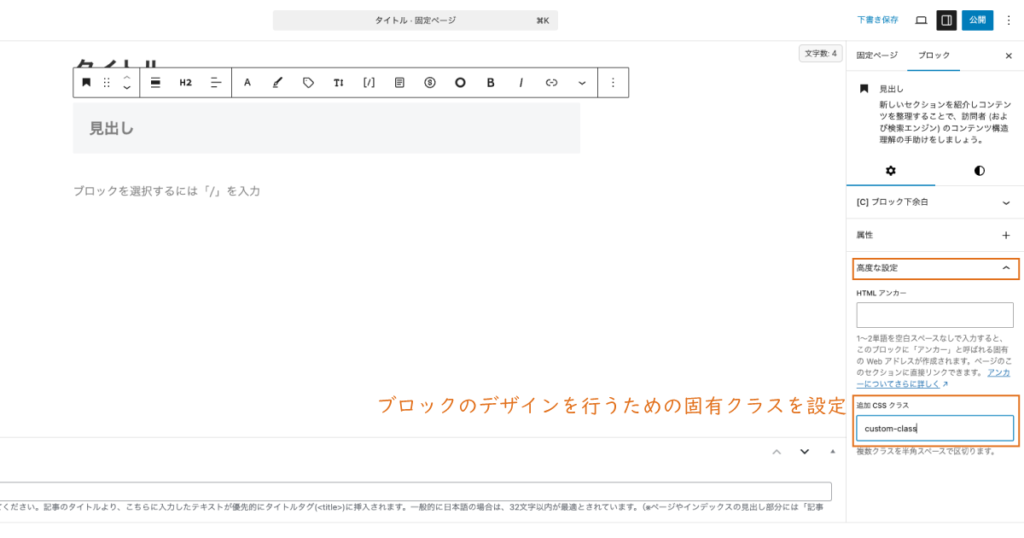
Task: Move block up with the up chevron
Action: 127,77
